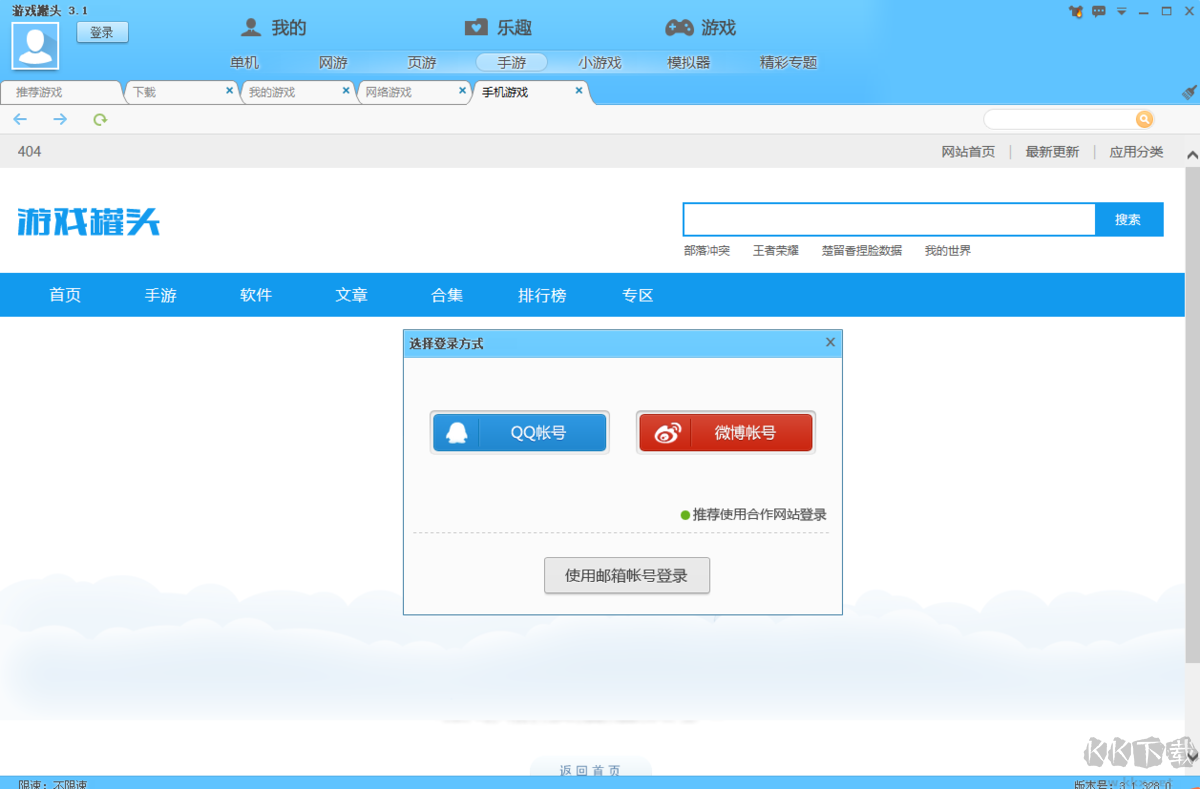Click the 使用邮箱帐号登录 button
This screenshot has height=789, width=1200.
pyautogui.click(x=627, y=575)
